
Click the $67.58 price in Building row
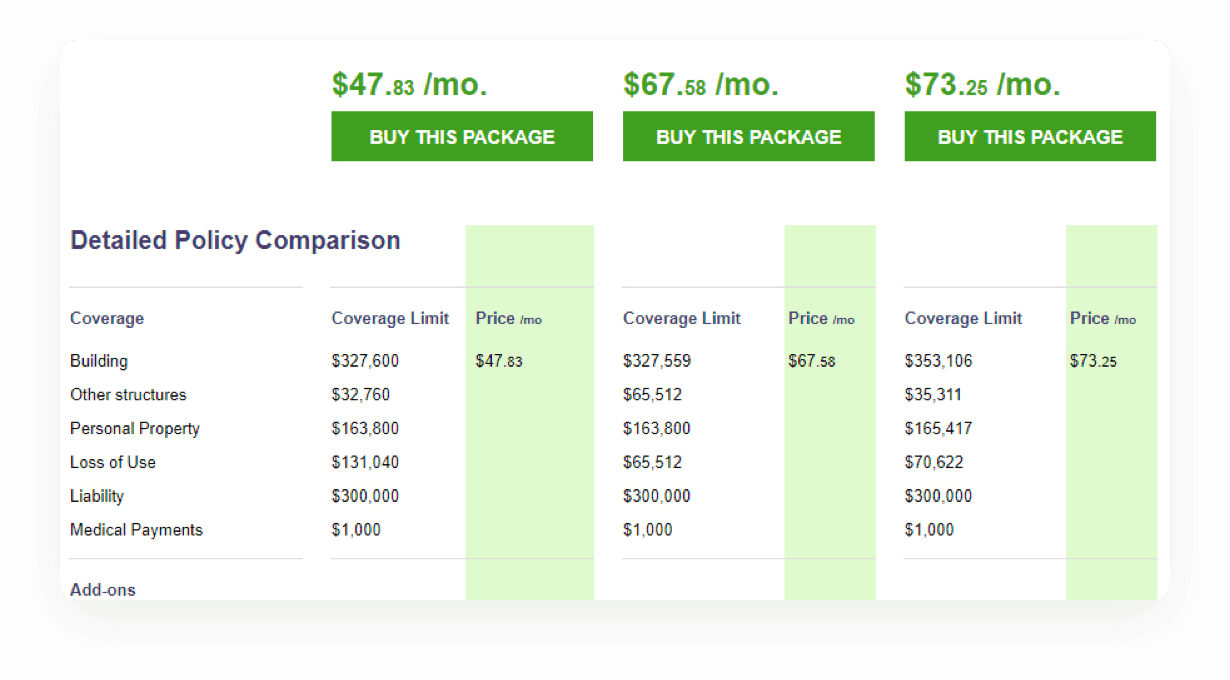pyautogui.click(x=812, y=361)
